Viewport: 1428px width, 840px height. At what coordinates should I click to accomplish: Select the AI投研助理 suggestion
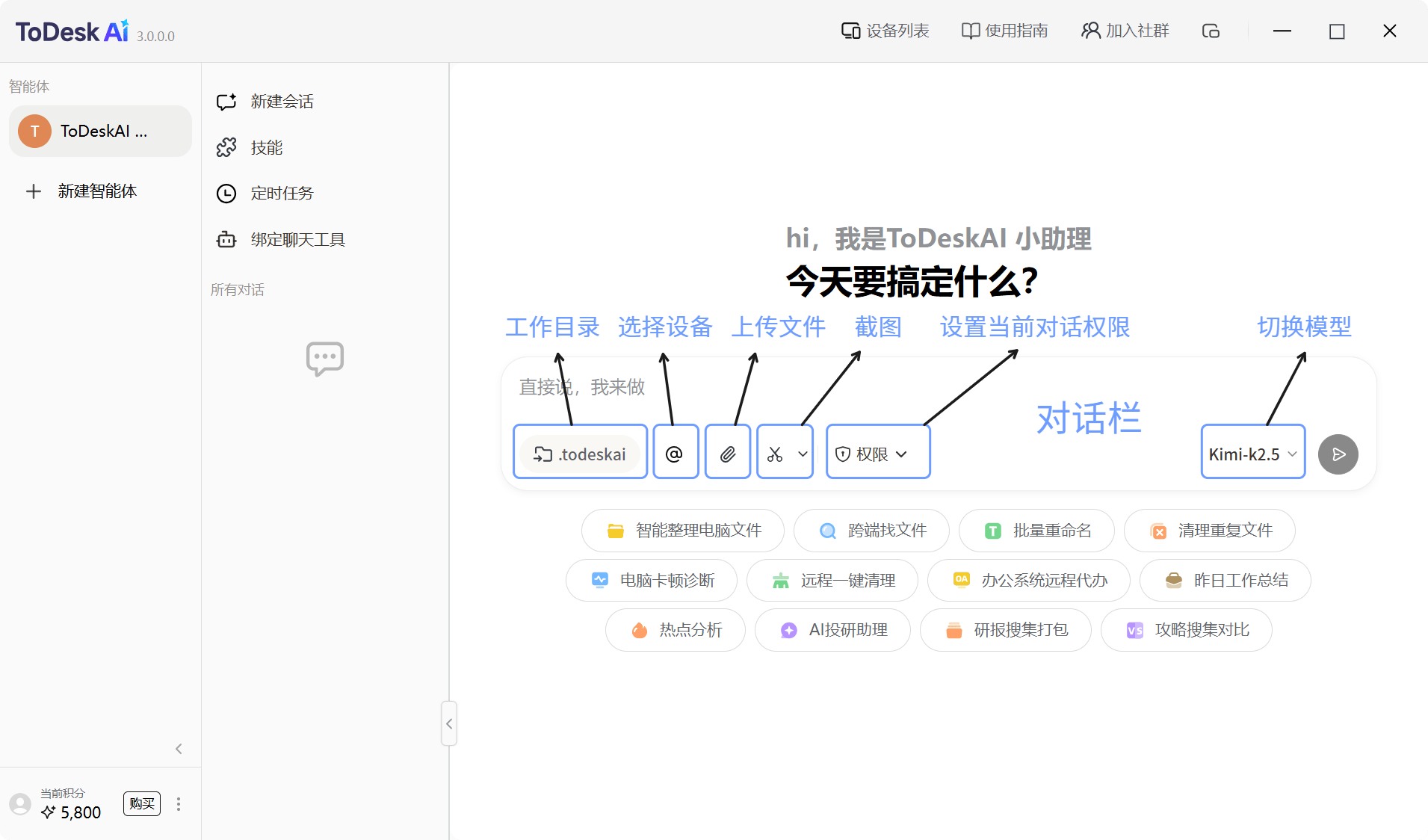(832, 630)
